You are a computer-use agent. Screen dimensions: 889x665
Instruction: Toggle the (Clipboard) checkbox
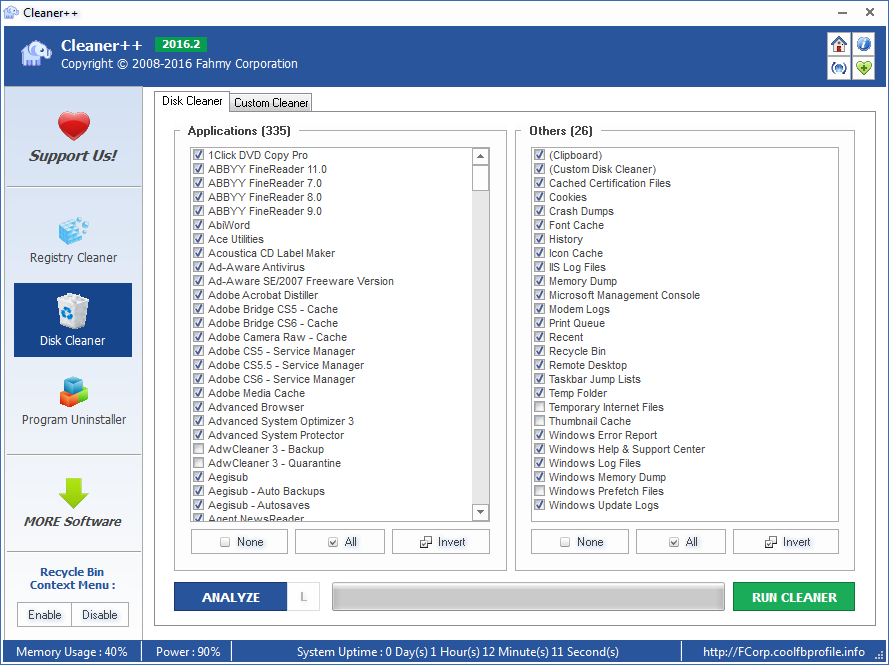(540, 155)
